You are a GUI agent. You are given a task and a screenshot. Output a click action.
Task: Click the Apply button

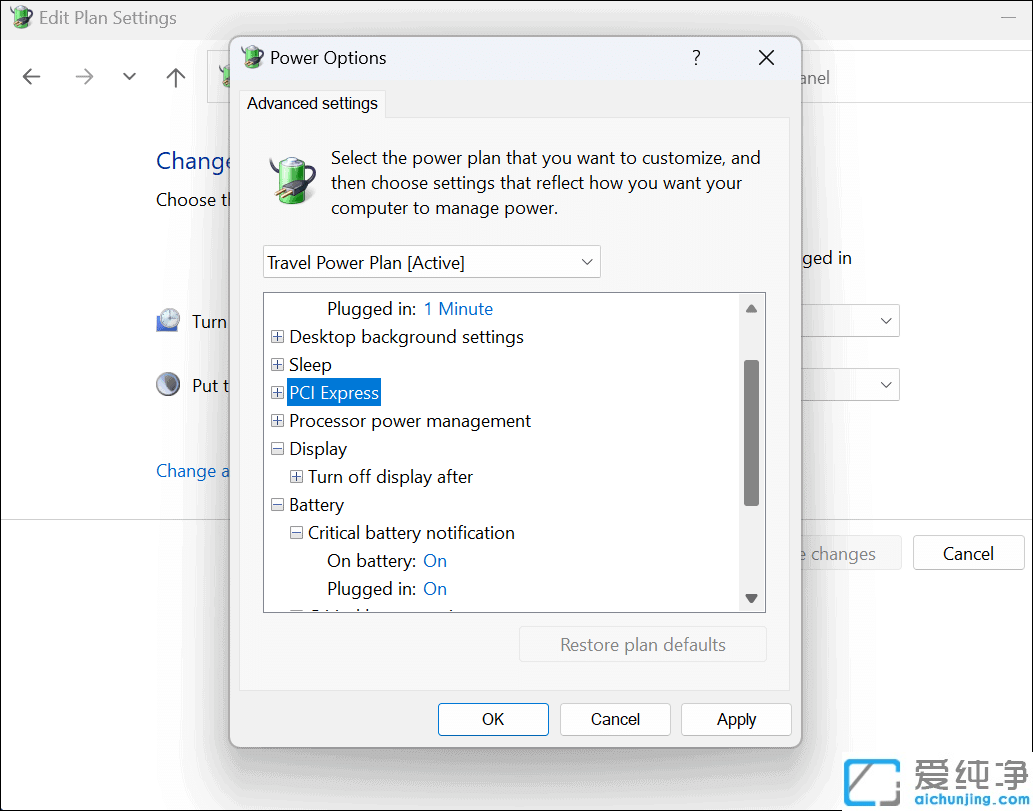click(x=736, y=719)
